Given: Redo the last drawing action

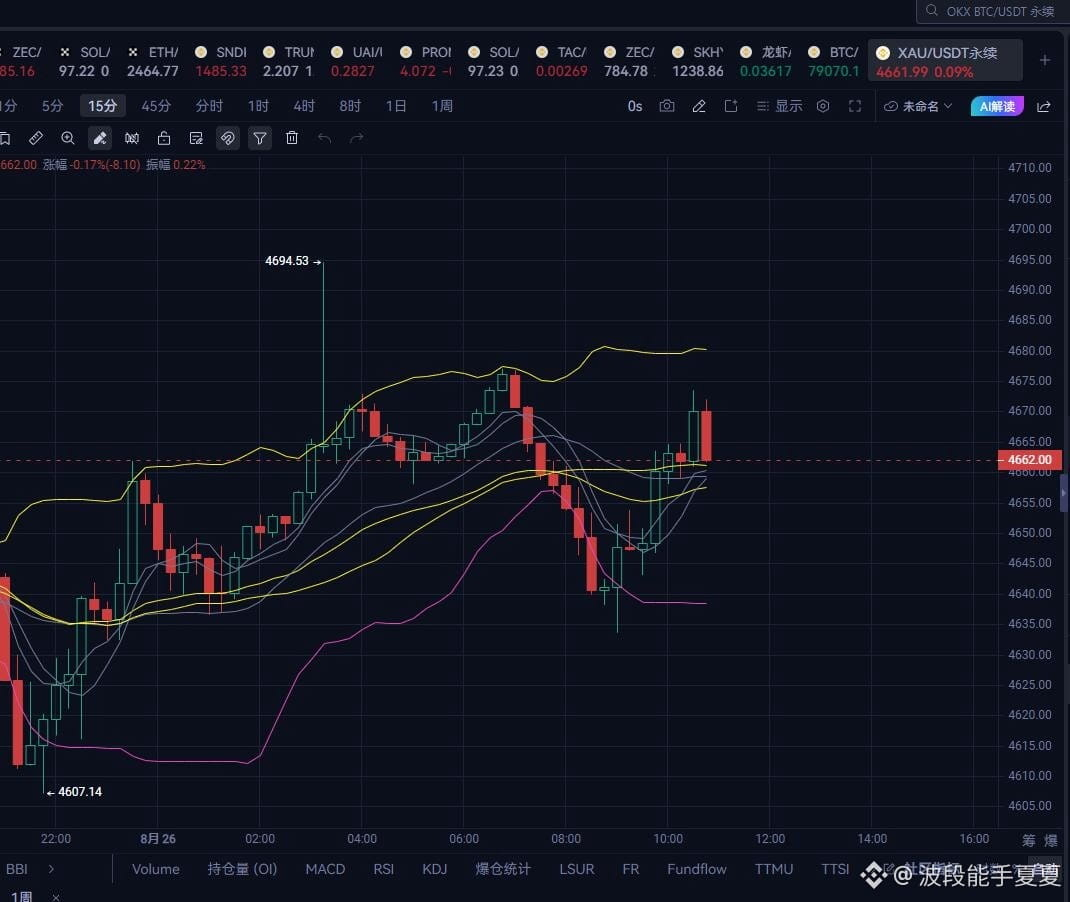Looking at the screenshot, I should pyautogui.click(x=356, y=139).
